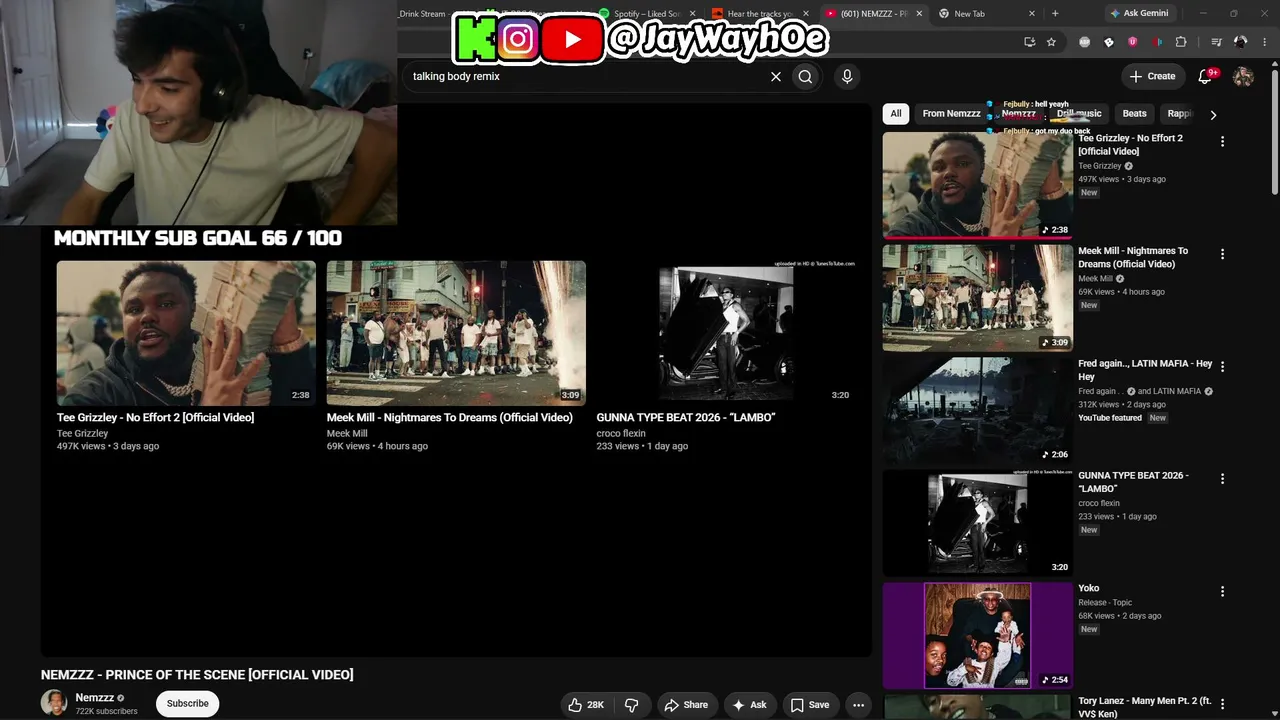This screenshot has height=720, width=1280.
Task: Open the Nemzzz channel name link
Action: [95, 698]
